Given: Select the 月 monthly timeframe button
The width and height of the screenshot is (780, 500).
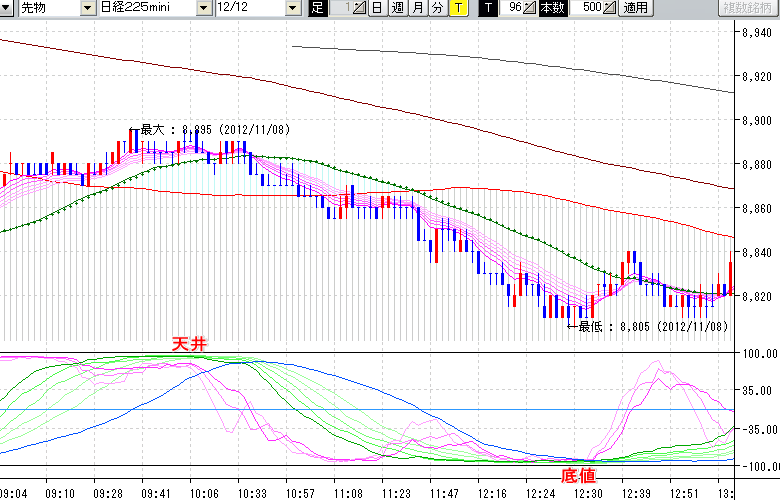Looking at the screenshot, I should point(417,8).
